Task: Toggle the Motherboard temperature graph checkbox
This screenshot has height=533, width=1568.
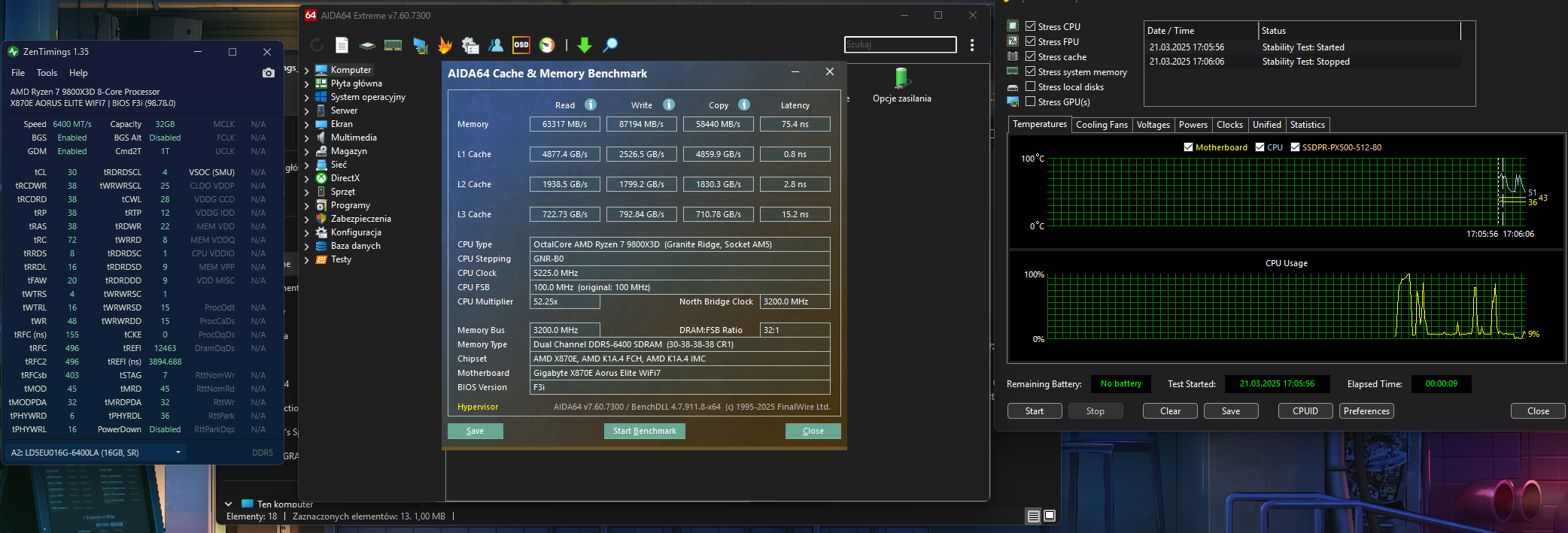Action: (x=1188, y=147)
